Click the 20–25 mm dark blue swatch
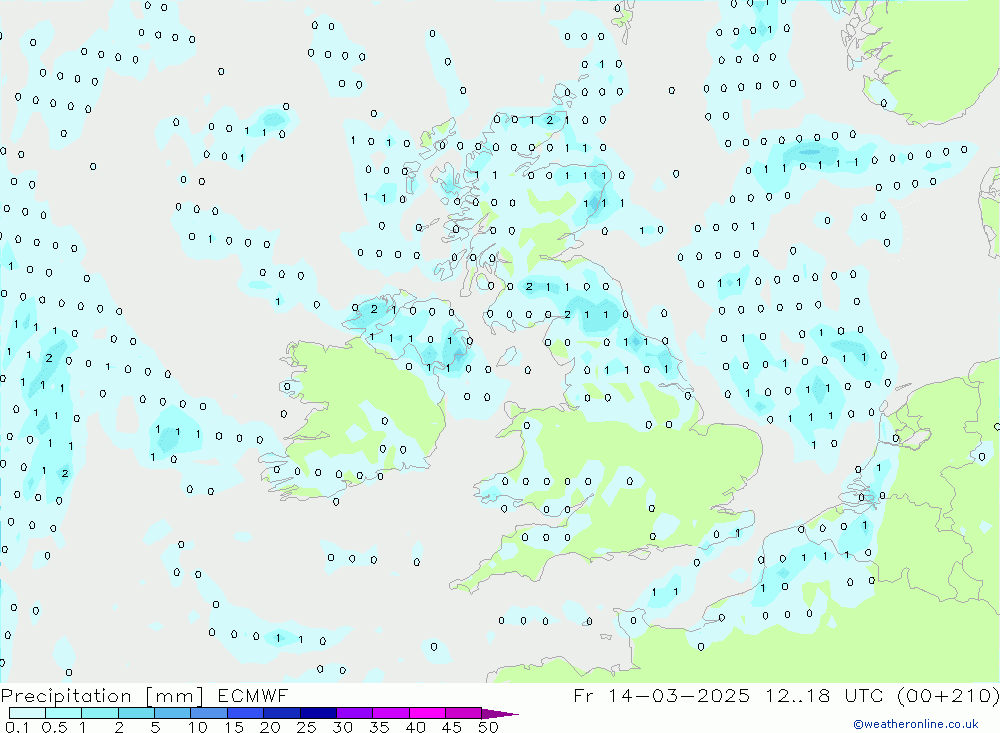The width and height of the screenshot is (1000, 733). pyautogui.click(x=282, y=713)
